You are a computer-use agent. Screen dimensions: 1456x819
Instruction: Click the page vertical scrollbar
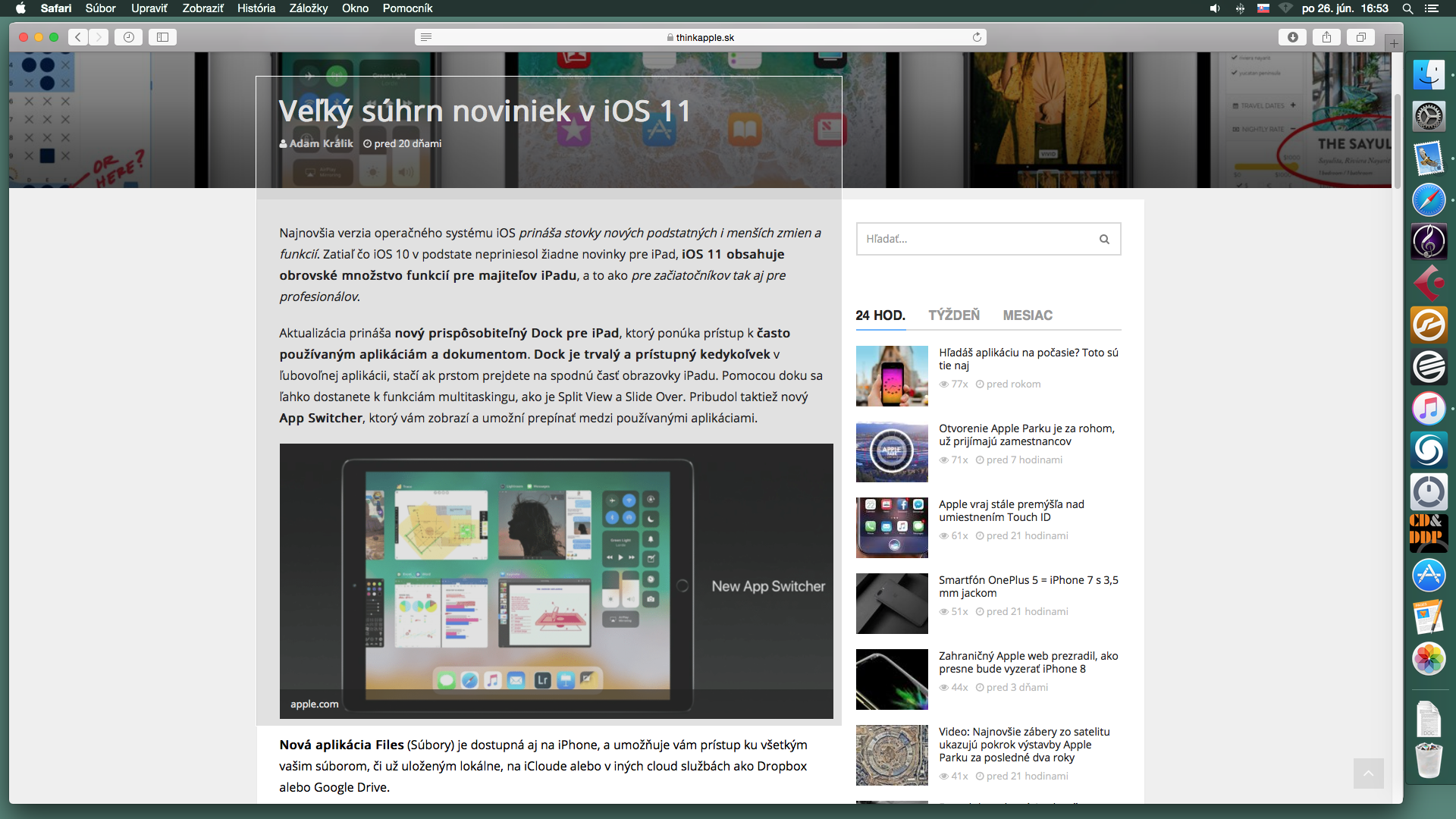click(x=1397, y=141)
